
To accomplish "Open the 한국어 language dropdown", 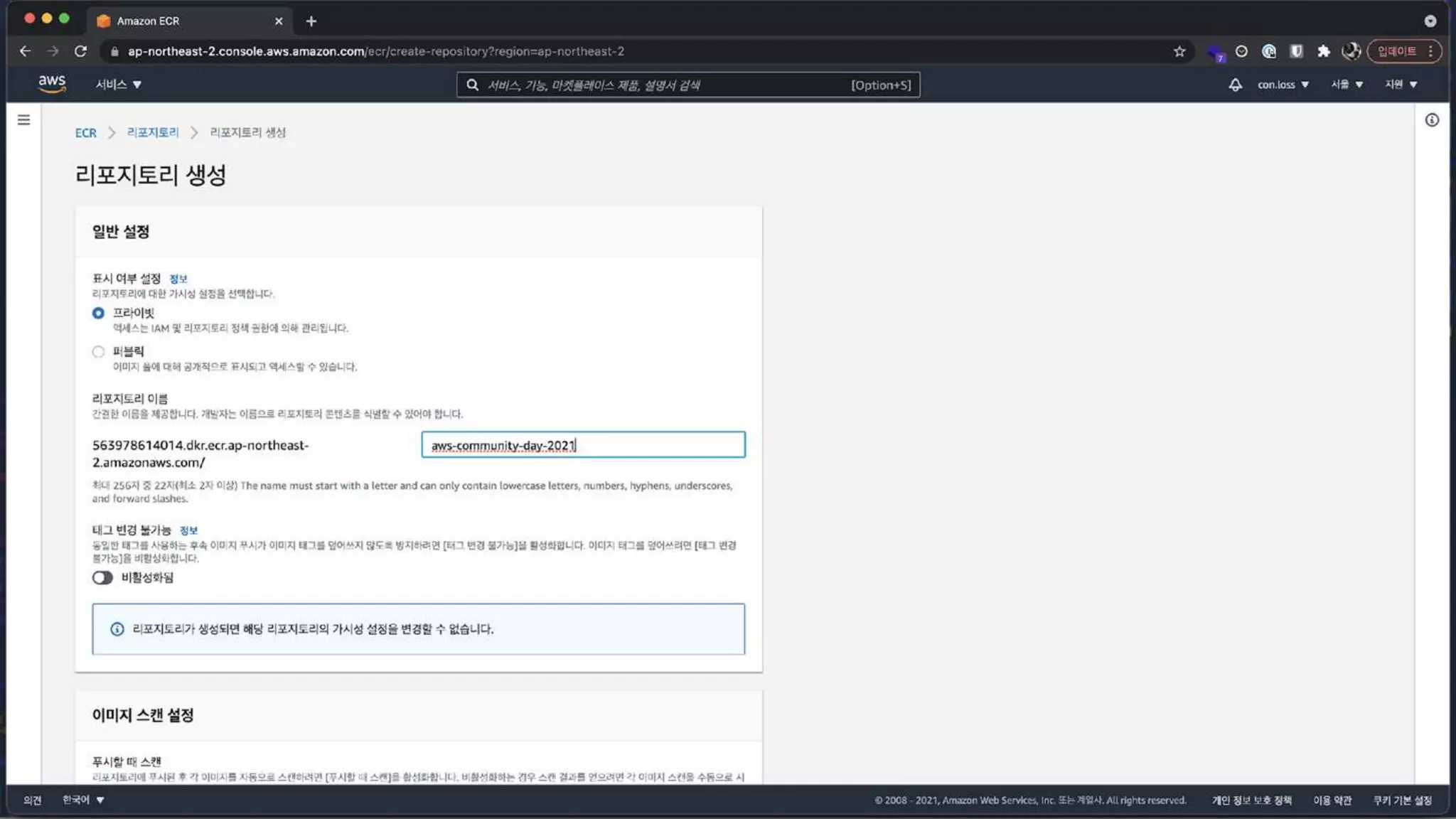I will (x=83, y=800).
